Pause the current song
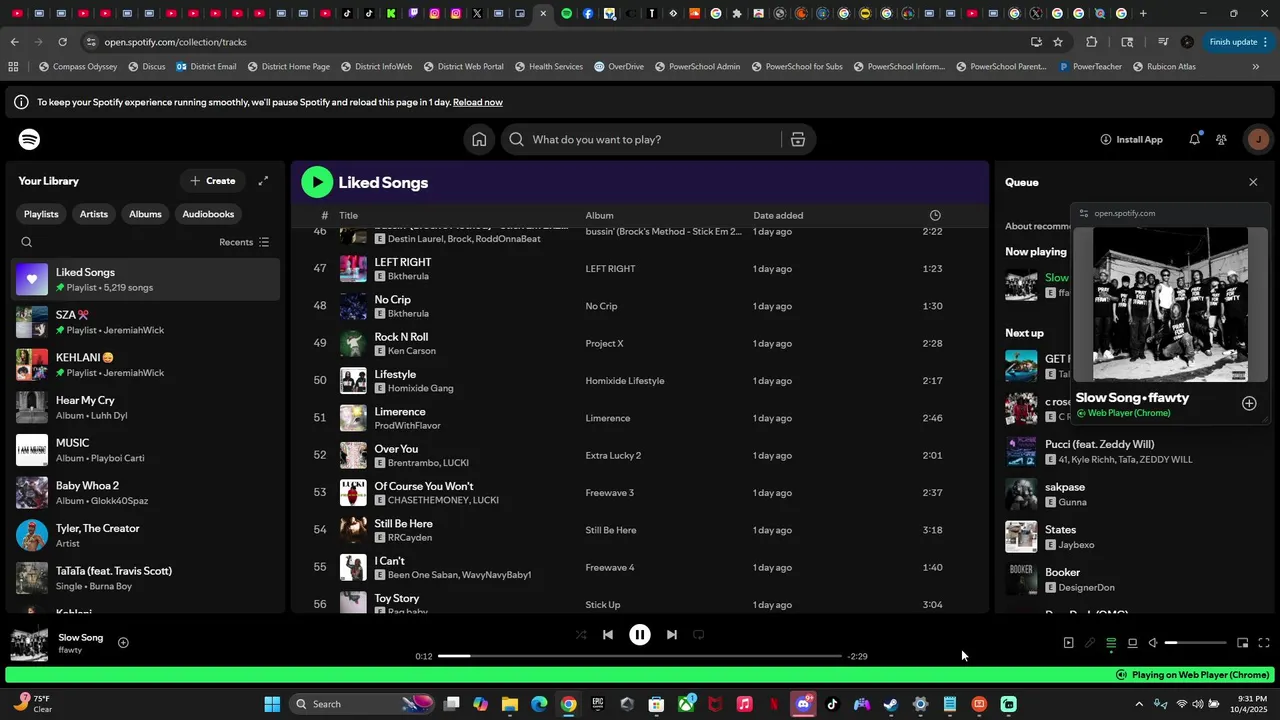The image size is (1280, 720). [x=640, y=634]
